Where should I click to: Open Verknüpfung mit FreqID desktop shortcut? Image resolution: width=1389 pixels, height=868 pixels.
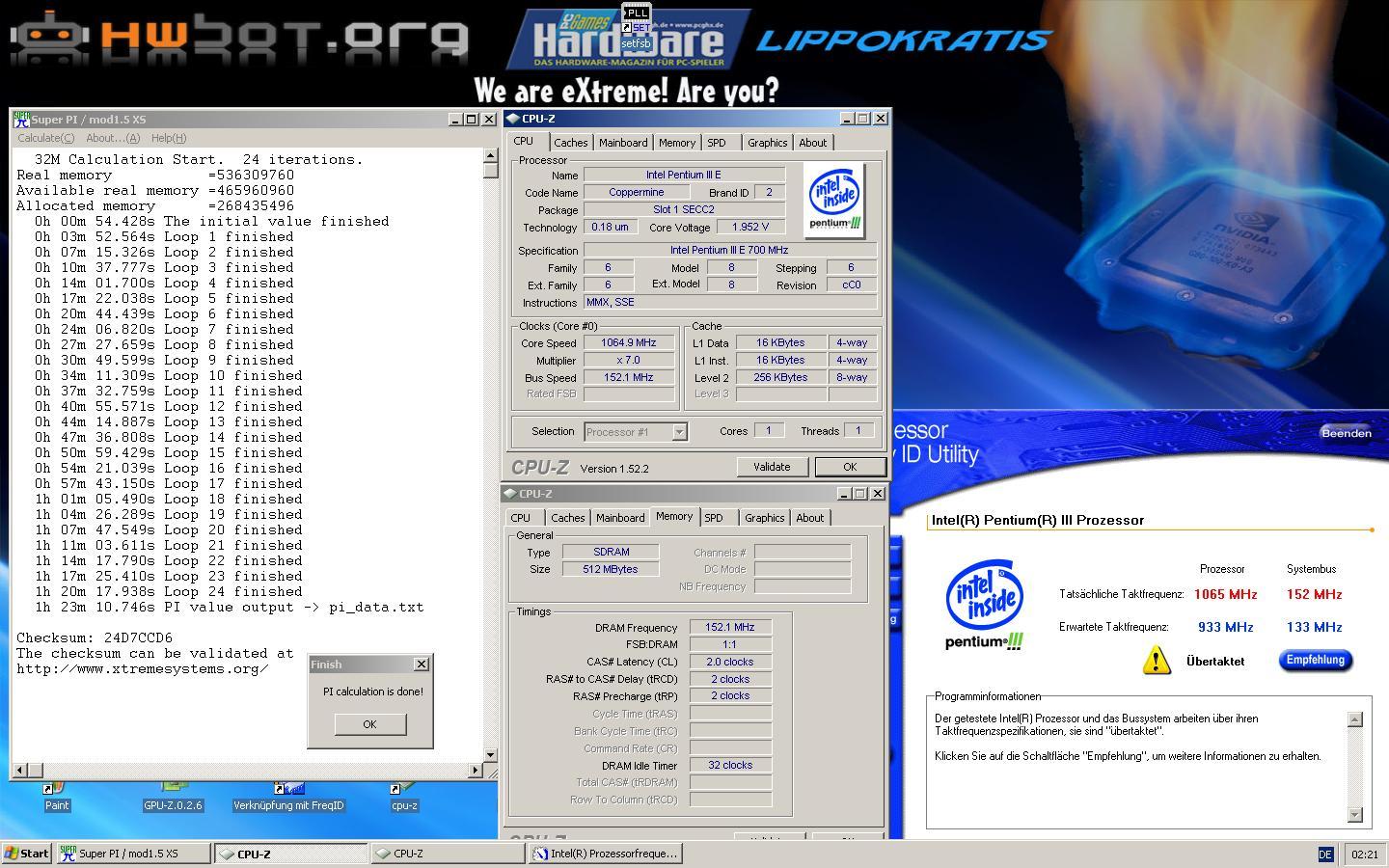288,797
